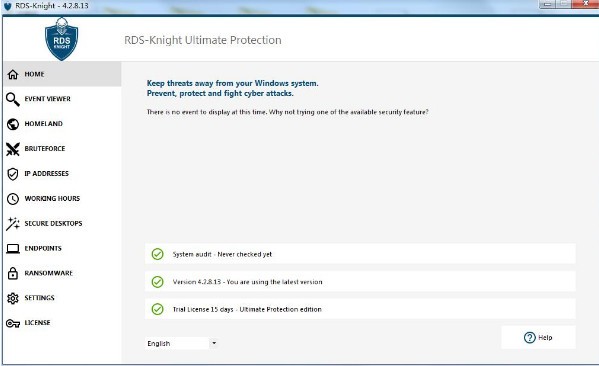Click the Help button
The image size is (599, 366).
(x=538, y=337)
